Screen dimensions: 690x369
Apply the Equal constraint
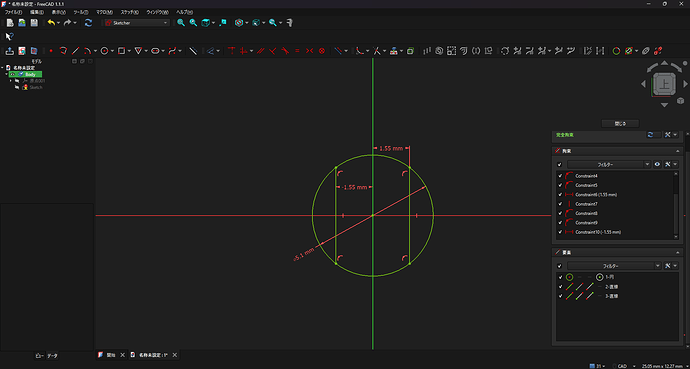pyautogui.click(x=297, y=51)
